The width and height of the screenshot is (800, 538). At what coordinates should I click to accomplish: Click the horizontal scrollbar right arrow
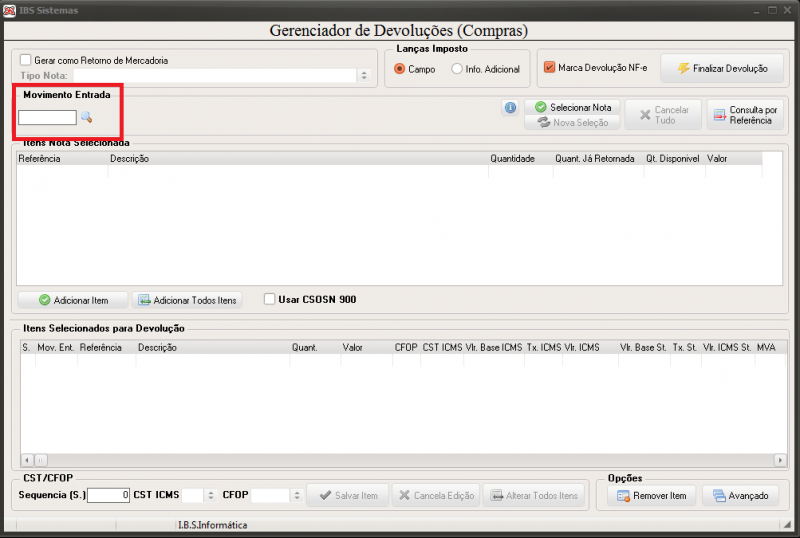click(x=780, y=460)
